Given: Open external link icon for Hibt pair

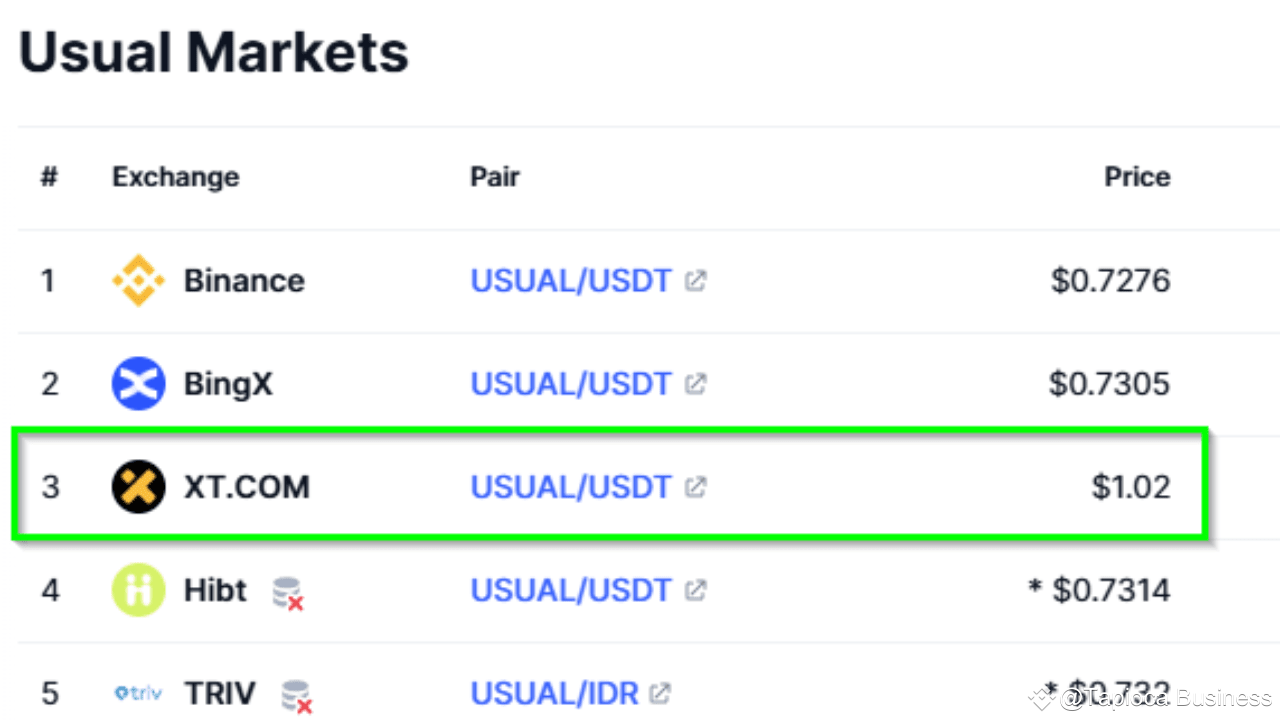Looking at the screenshot, I should [695, 590].
